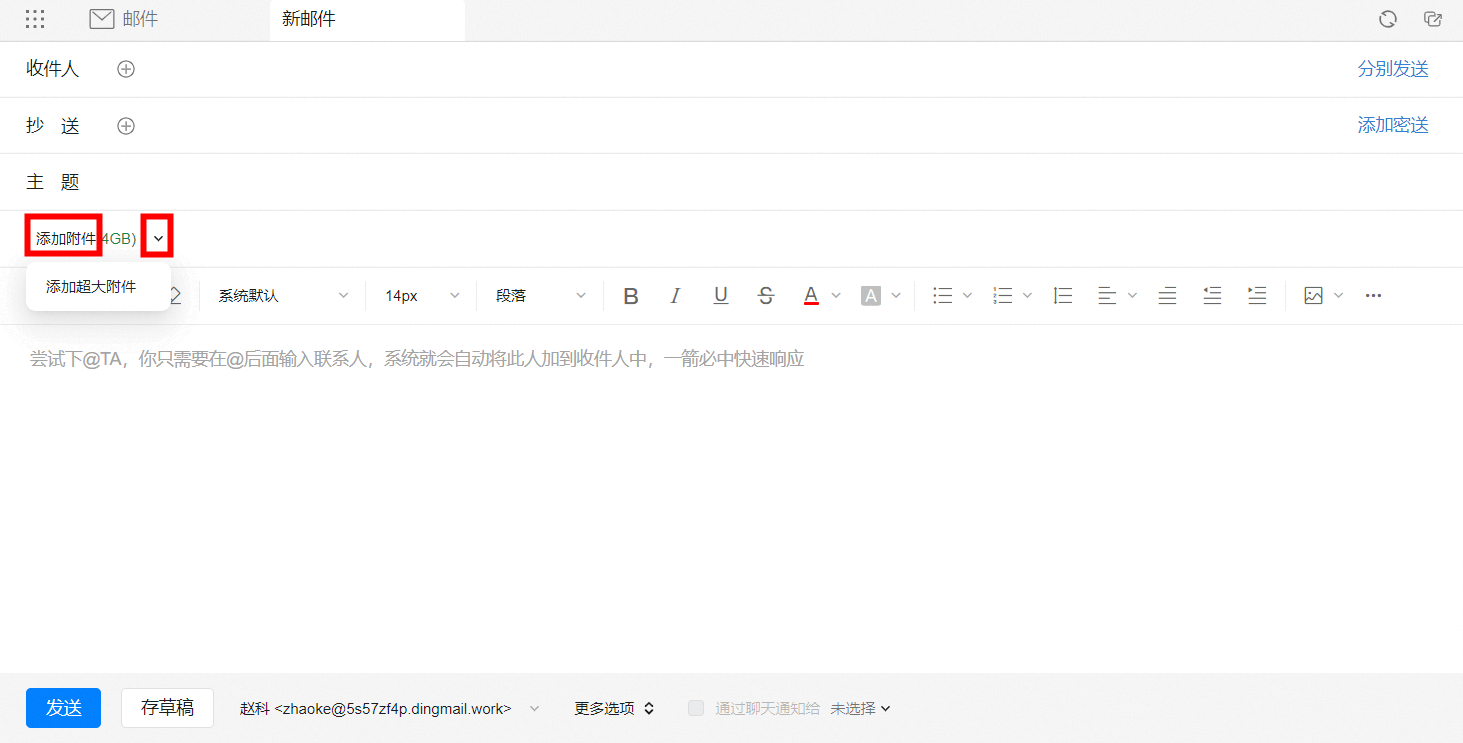
Task: Click the text alignment icon
Action: 1107,296
